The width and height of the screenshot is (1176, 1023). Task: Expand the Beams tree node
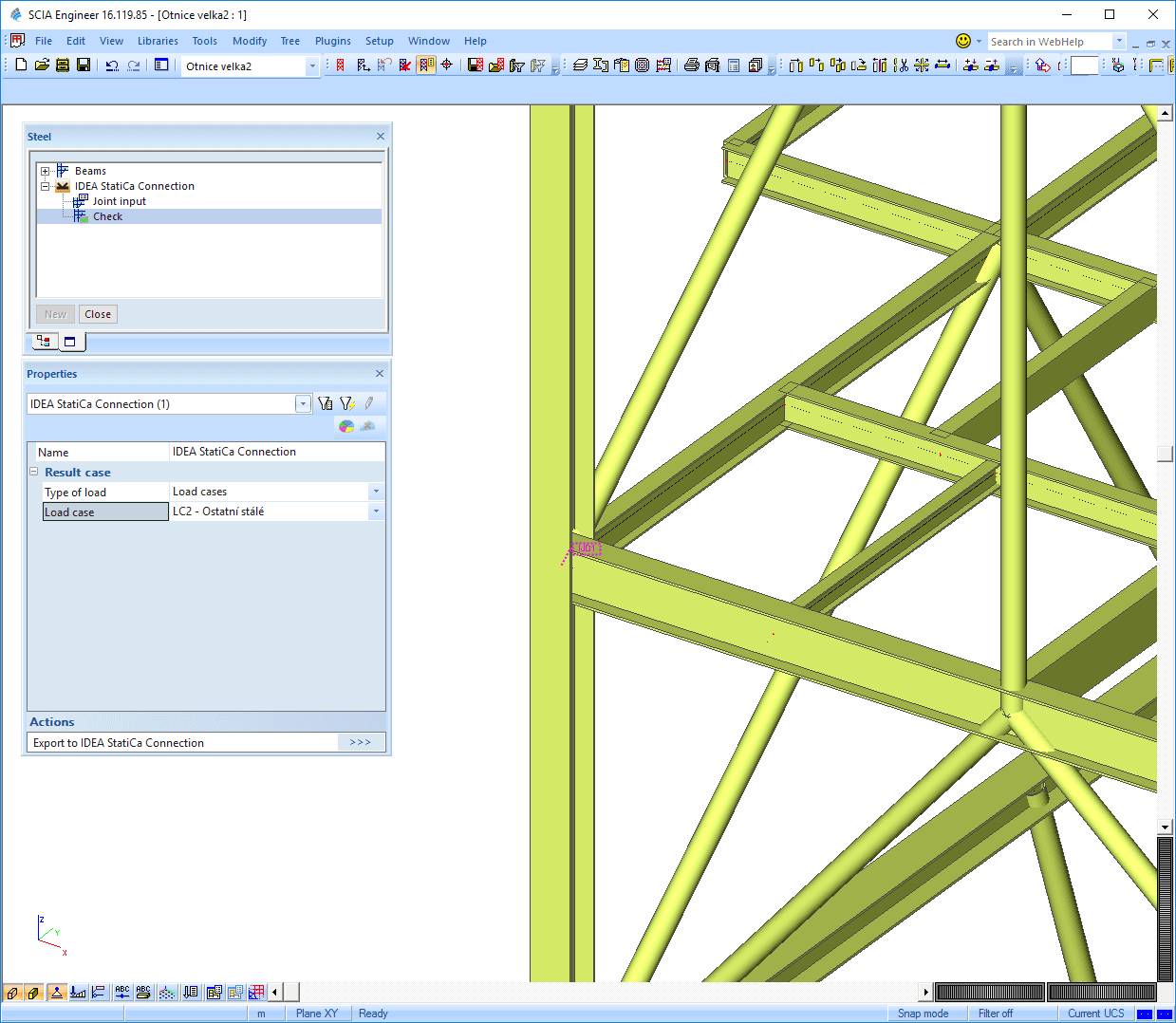(45, 171)
